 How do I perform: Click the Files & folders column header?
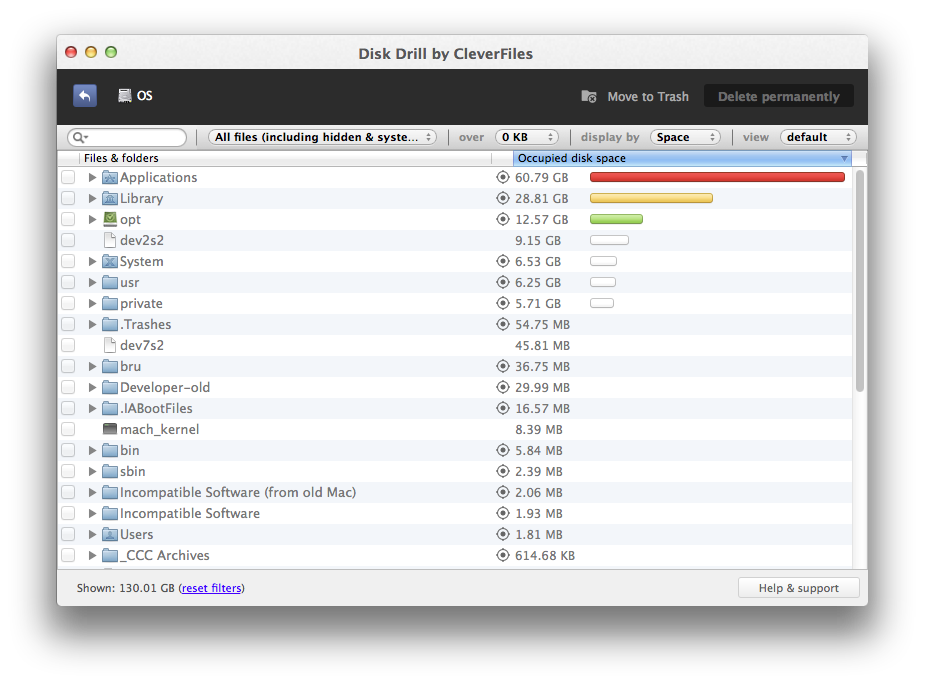(286, 158)
